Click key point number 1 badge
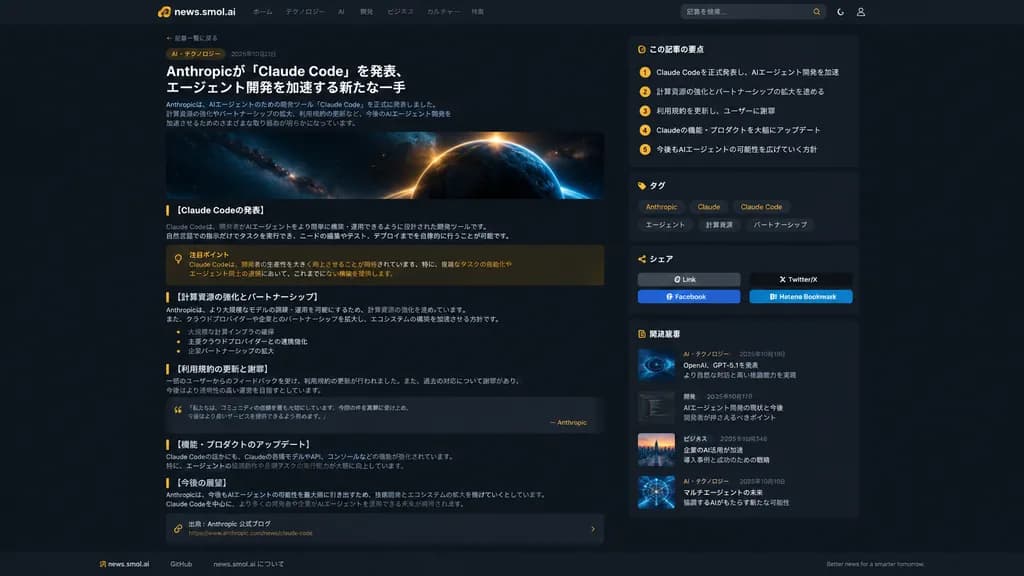 coord(645,72)
